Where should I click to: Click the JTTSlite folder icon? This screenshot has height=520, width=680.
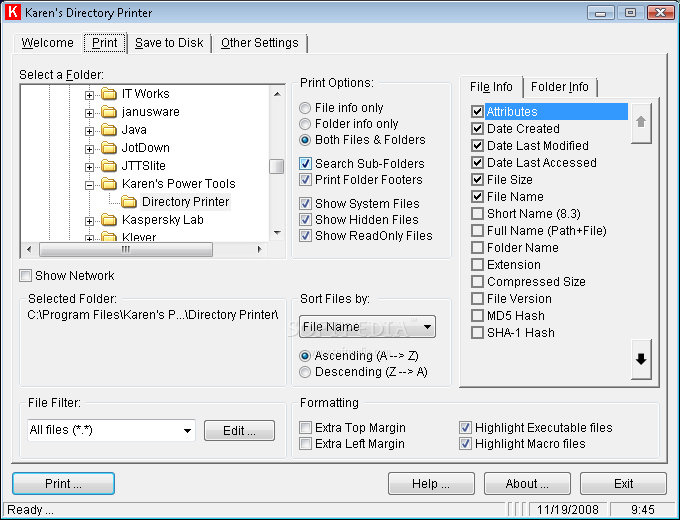[x=109, y=166]
